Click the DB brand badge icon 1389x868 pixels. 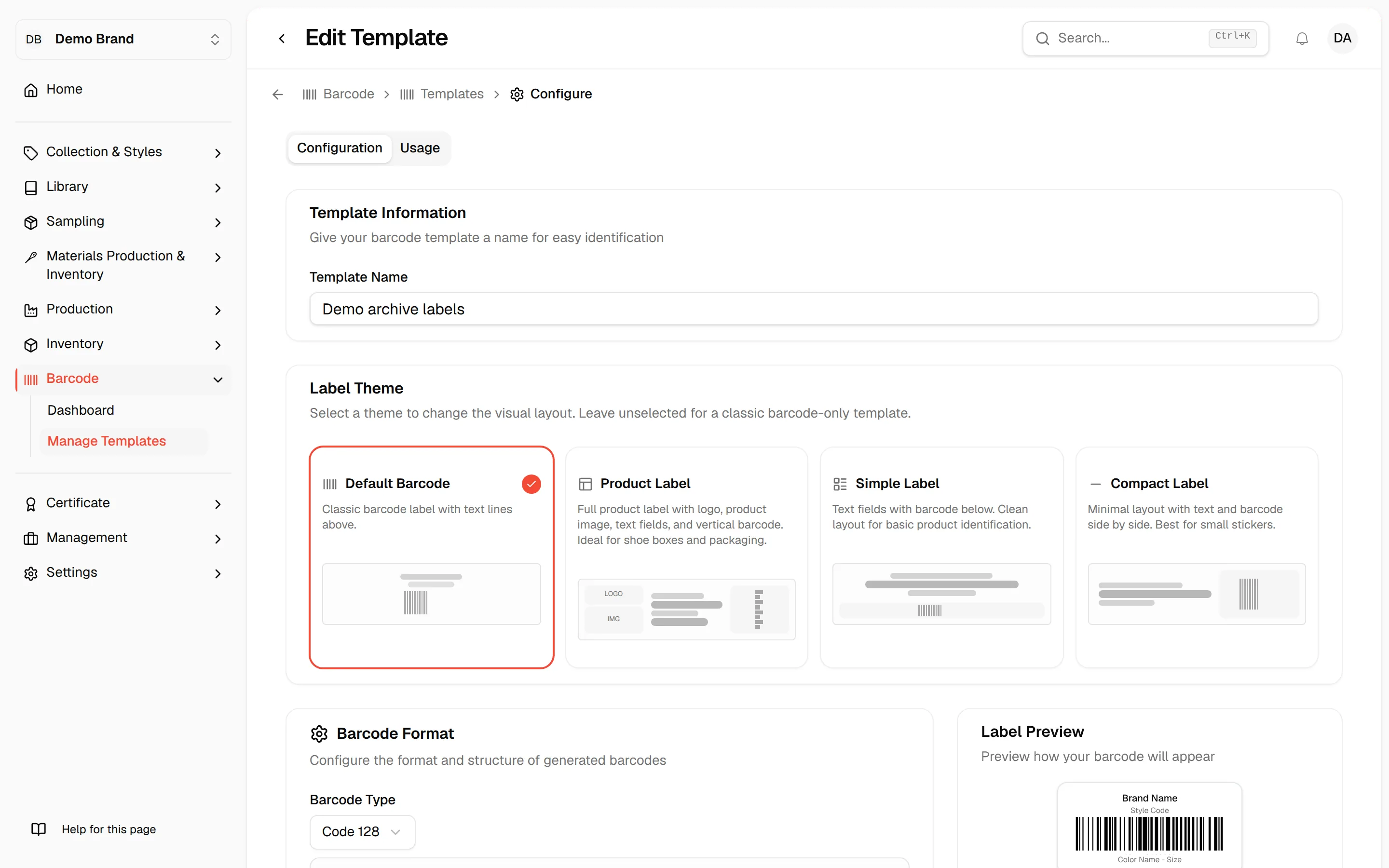coord(34,39)
